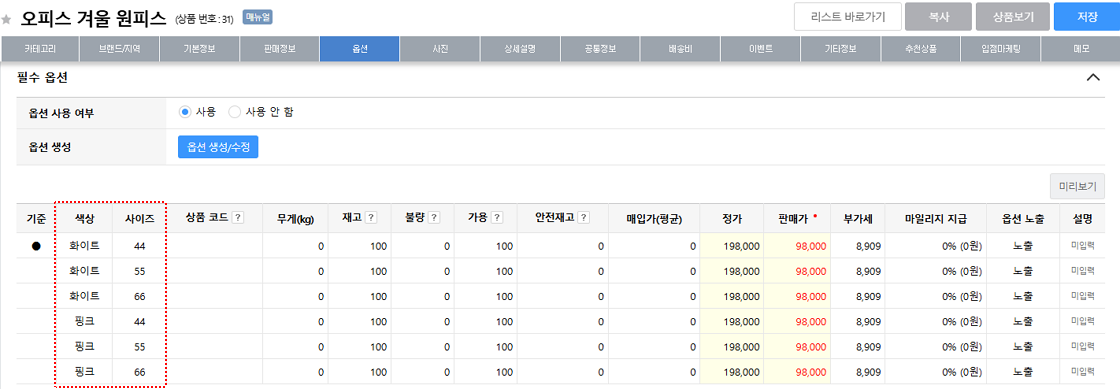Switch to the 판매정보 tab
Screen dimensions: 1120x389
(279, 49)
